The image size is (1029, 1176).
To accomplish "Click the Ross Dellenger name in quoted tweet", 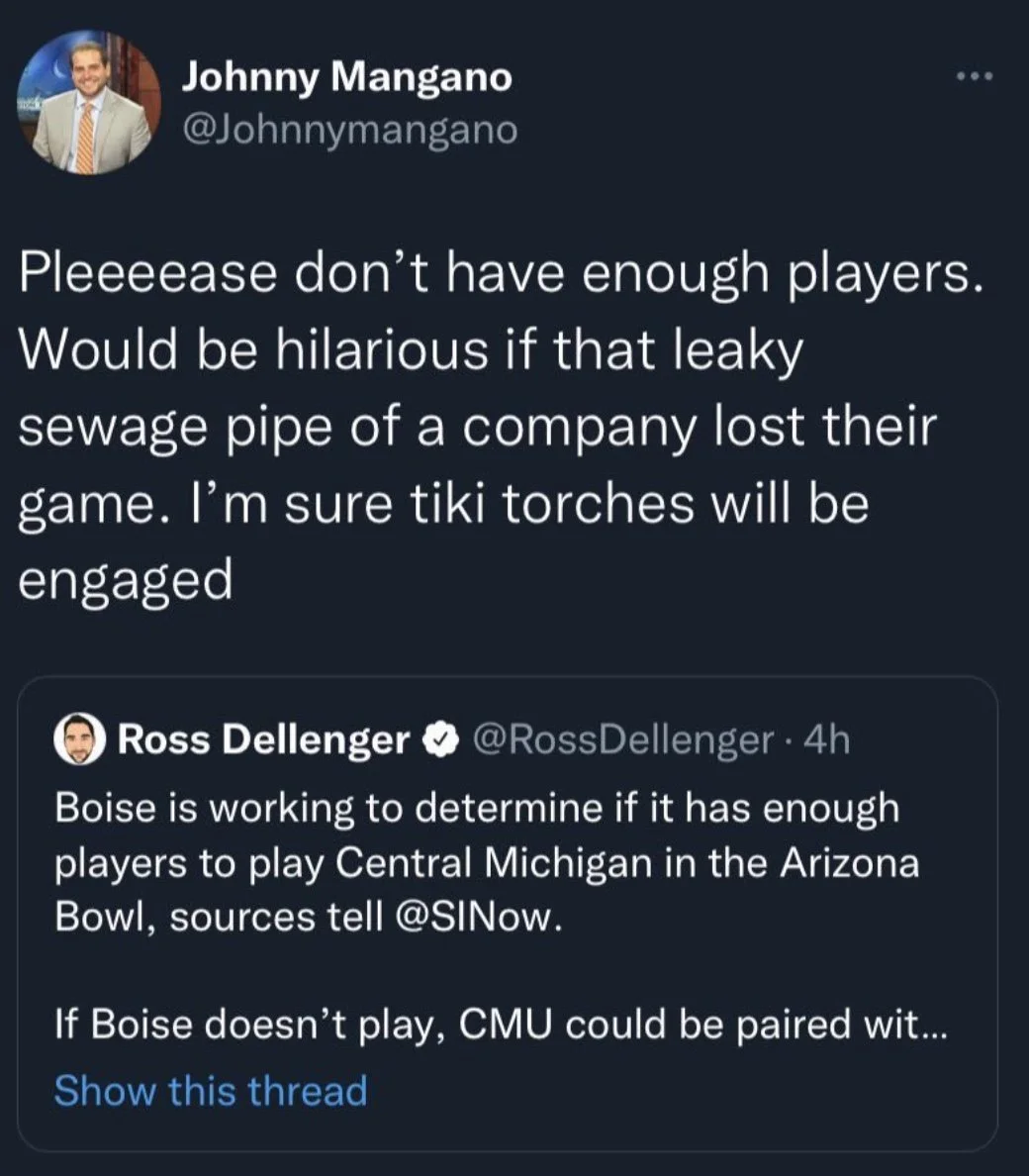I will click(264, 739).
